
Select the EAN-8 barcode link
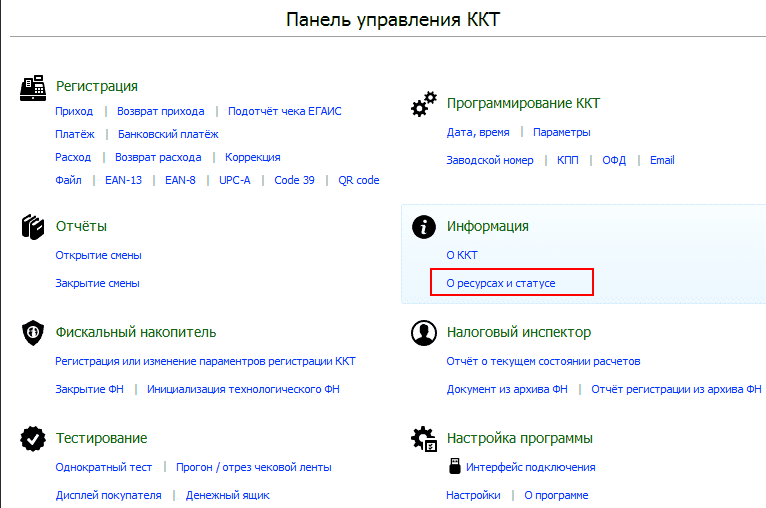[180, 180]
